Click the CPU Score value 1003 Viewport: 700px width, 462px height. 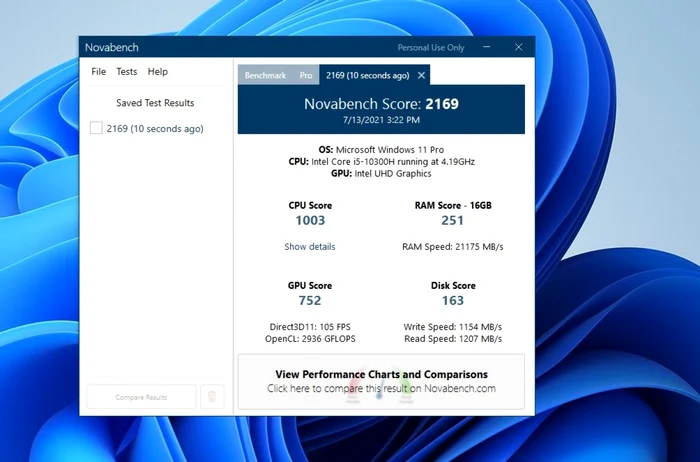click(310, 220)
